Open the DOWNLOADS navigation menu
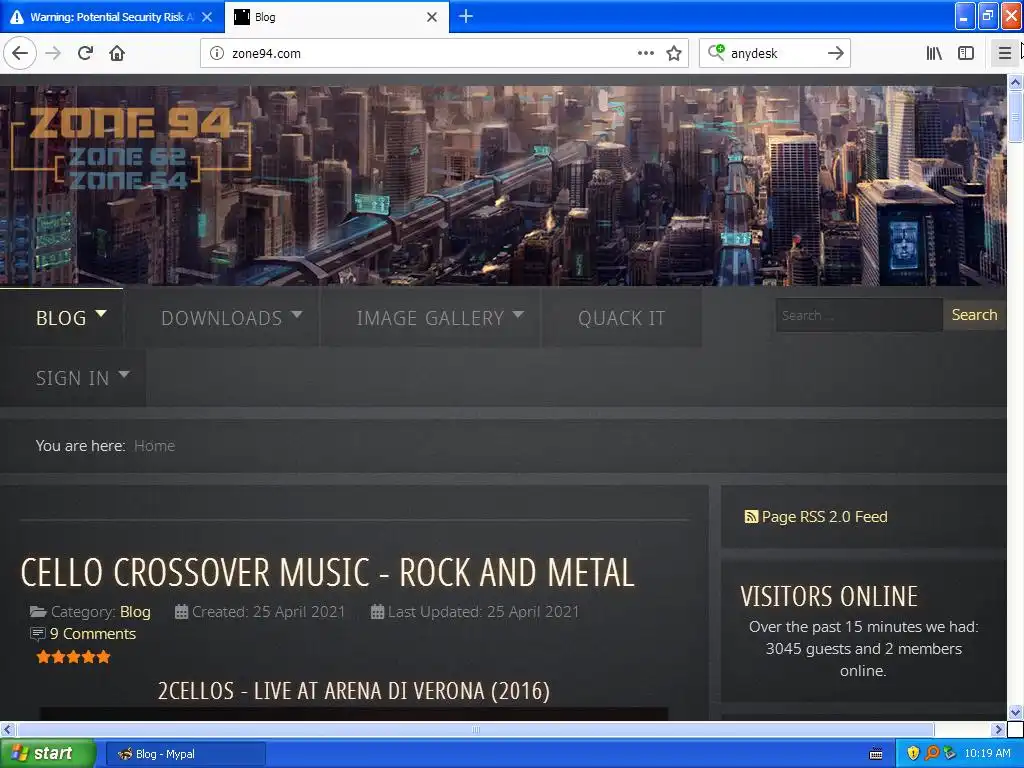 222,318
